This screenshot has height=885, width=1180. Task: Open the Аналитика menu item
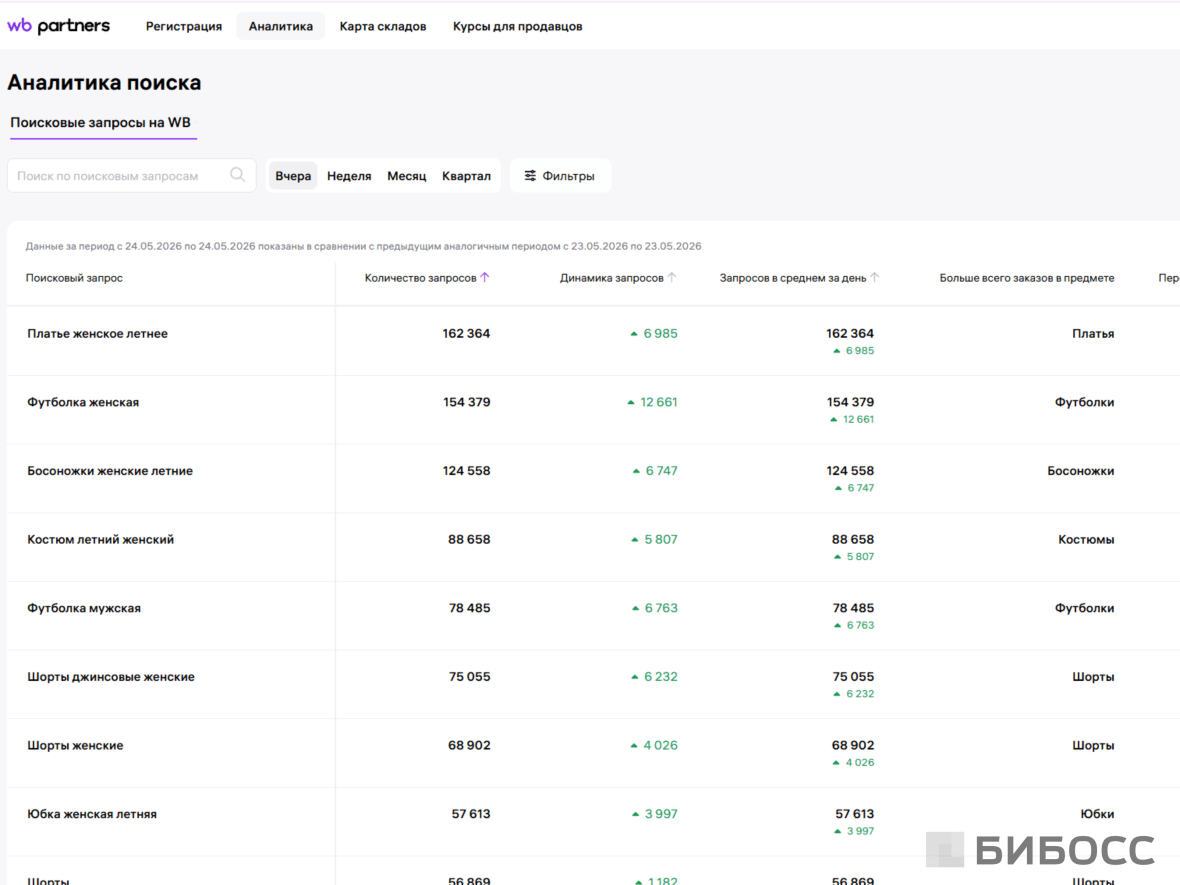[281, 26]
